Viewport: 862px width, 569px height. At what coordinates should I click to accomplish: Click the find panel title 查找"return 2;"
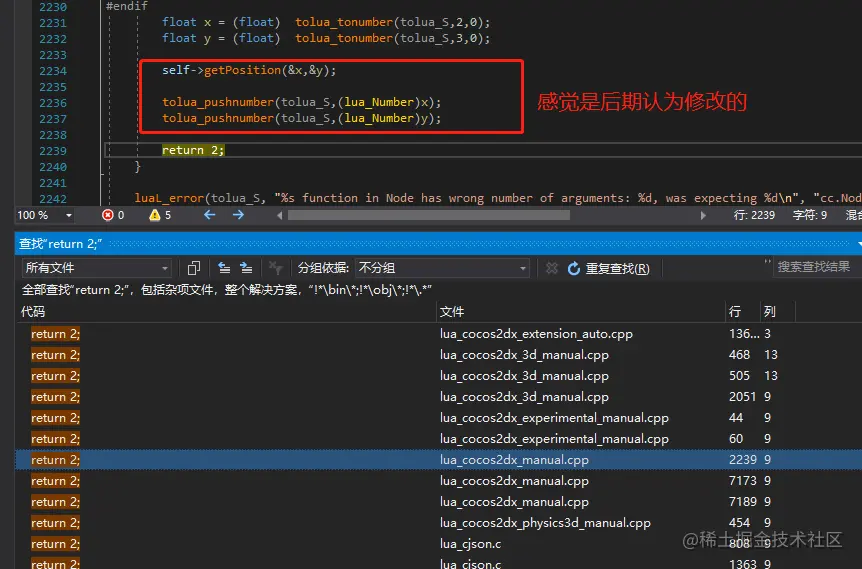click(60, 244)
